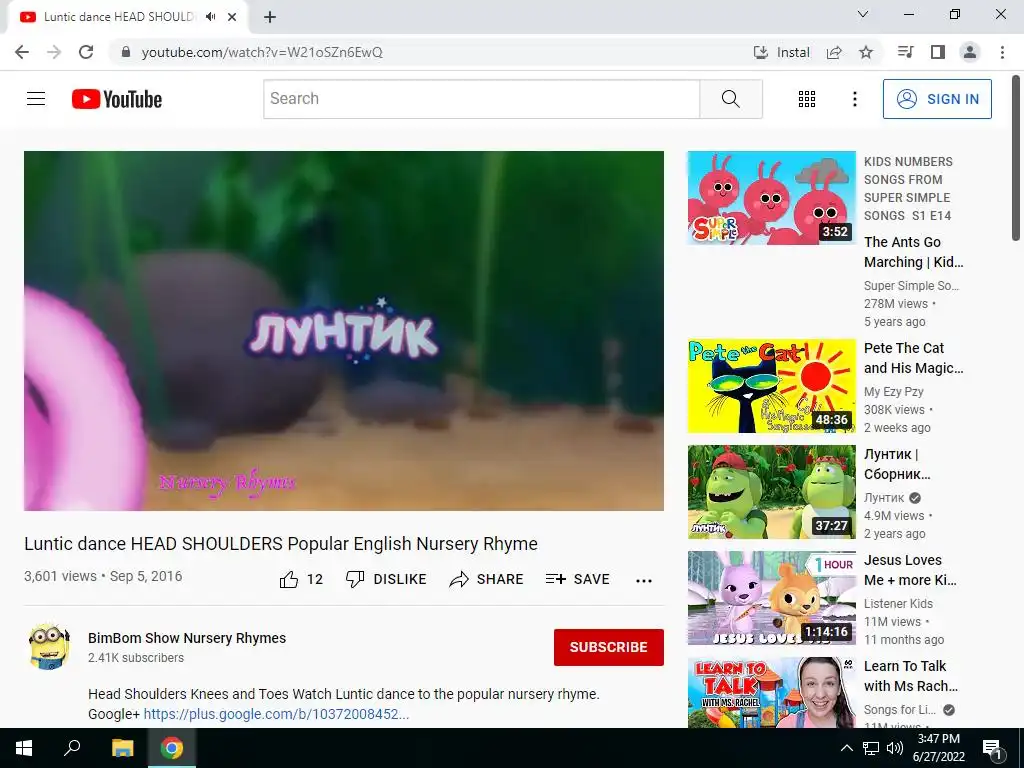Share this page icon in address bar
The image size is (1024, 768).
pyautogui.click(x=834, y=52)
